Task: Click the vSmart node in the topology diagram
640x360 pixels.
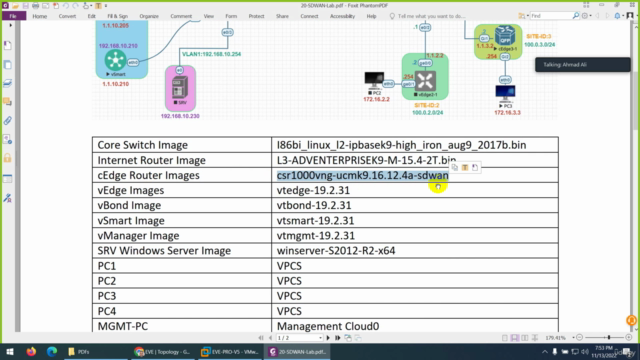Action: point(116,60)
